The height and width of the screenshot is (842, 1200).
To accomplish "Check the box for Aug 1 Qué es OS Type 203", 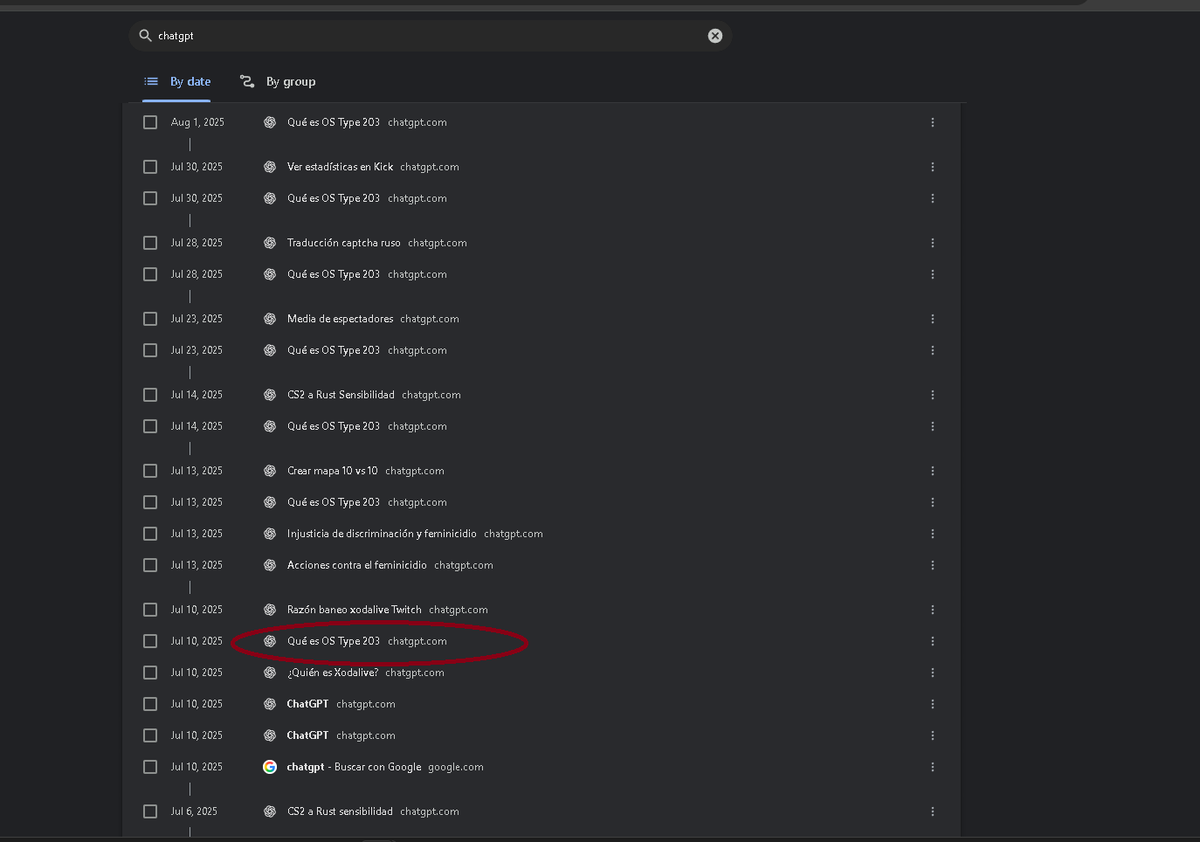I will click(150, 122).
